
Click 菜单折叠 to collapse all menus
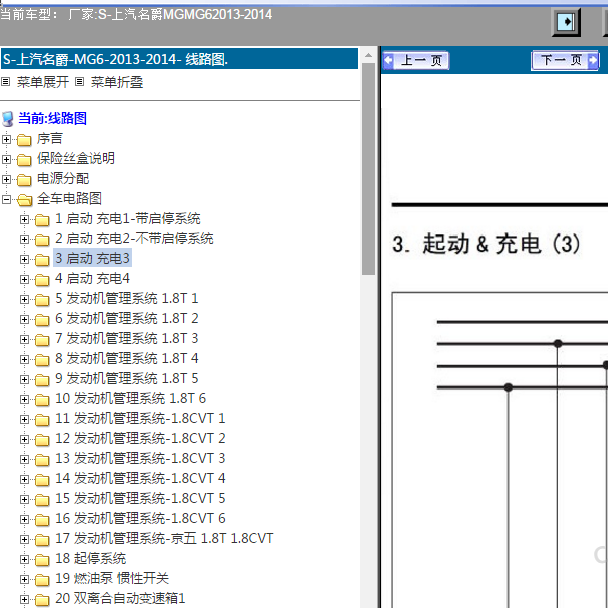point(117,82)
